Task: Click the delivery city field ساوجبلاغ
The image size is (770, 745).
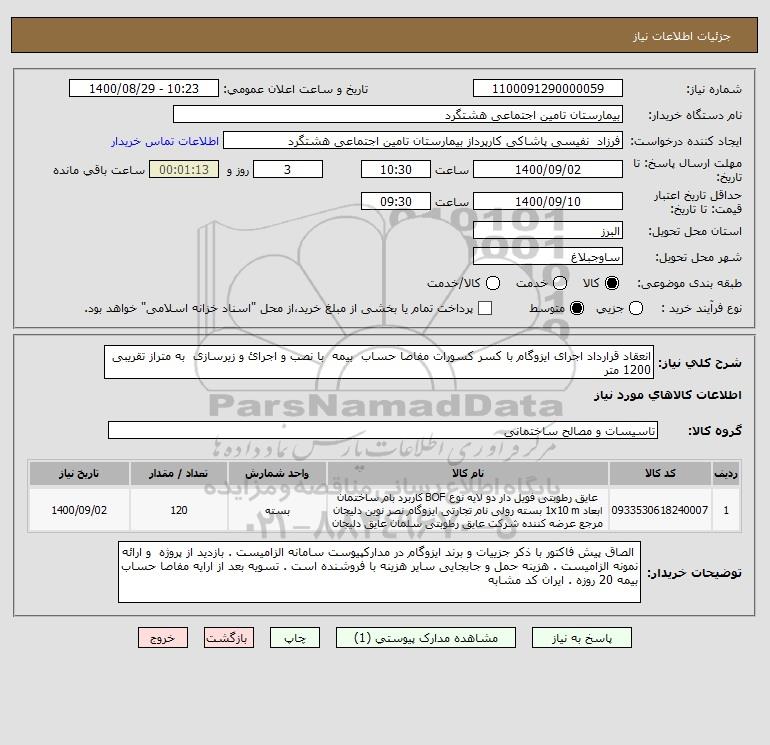Action: pos(548,256)
